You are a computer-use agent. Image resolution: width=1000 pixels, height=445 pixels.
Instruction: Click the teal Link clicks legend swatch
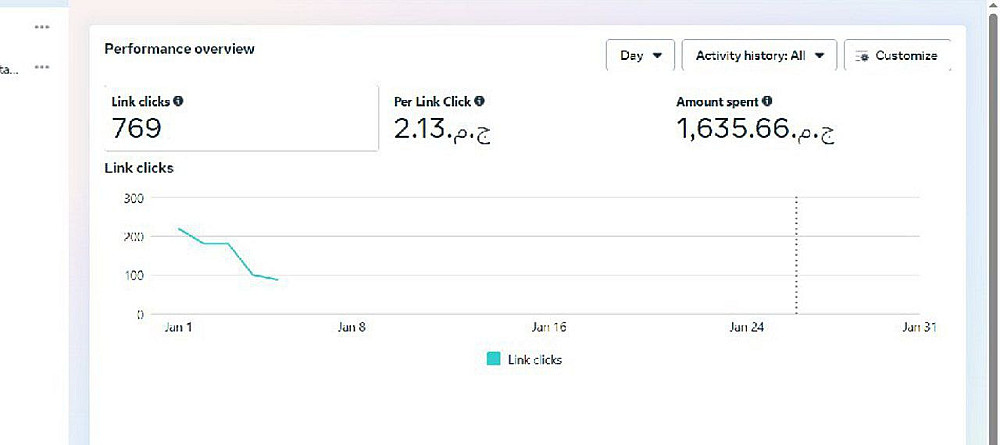click(x=493, y=359)
